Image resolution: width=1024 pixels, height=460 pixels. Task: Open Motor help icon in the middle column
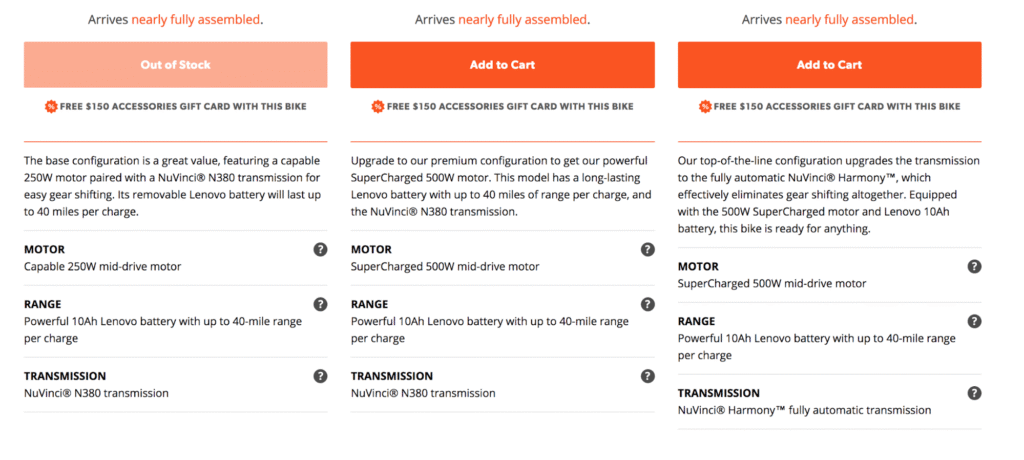647,249
